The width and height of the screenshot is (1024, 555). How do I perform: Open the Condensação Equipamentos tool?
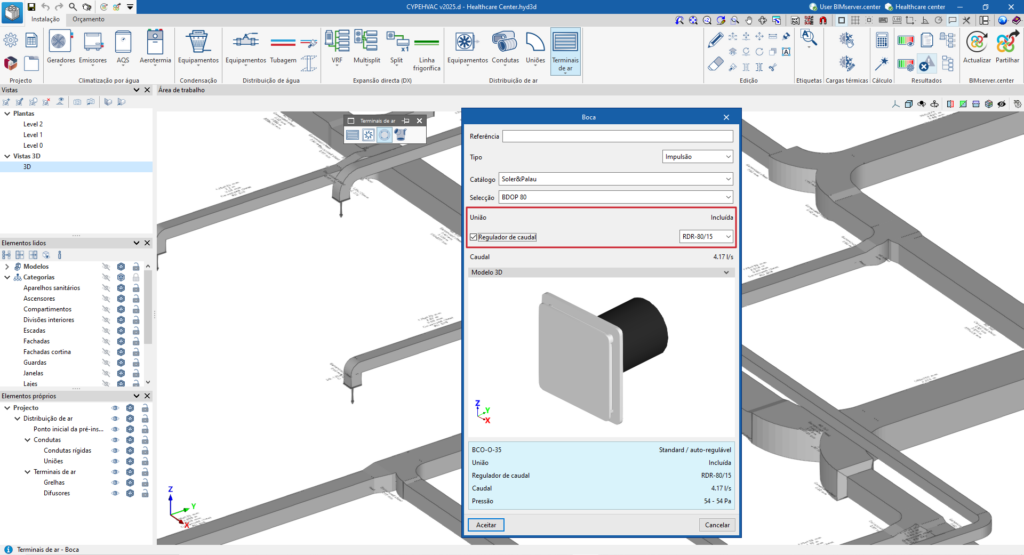[x=198, y=48]
